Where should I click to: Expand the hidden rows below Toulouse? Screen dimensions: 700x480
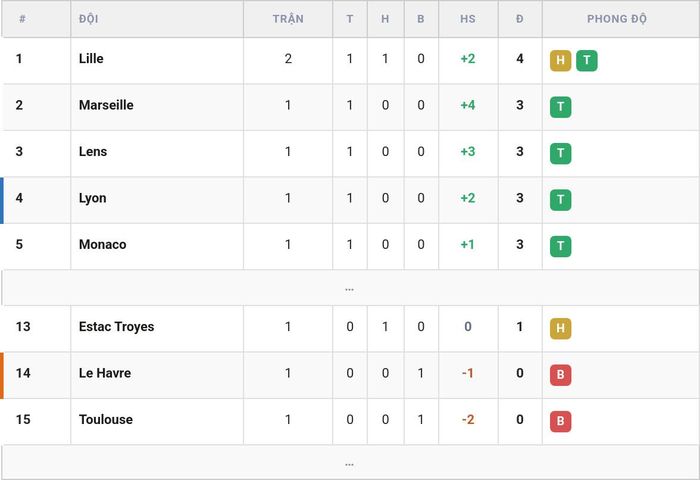[350, 463]
